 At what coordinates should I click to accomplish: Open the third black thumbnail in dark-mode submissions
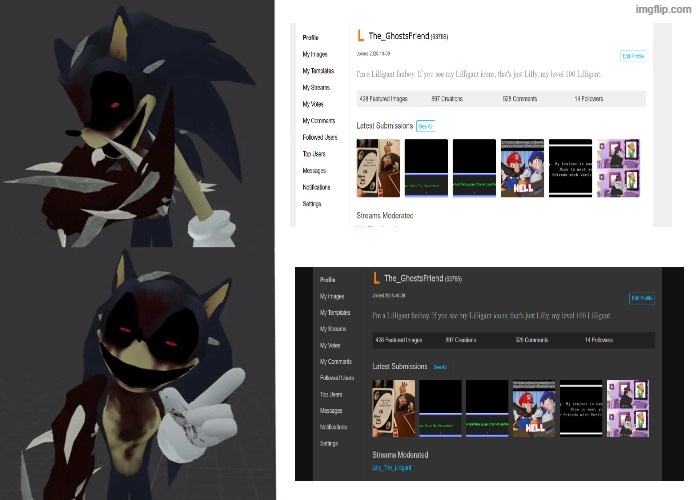487,409
